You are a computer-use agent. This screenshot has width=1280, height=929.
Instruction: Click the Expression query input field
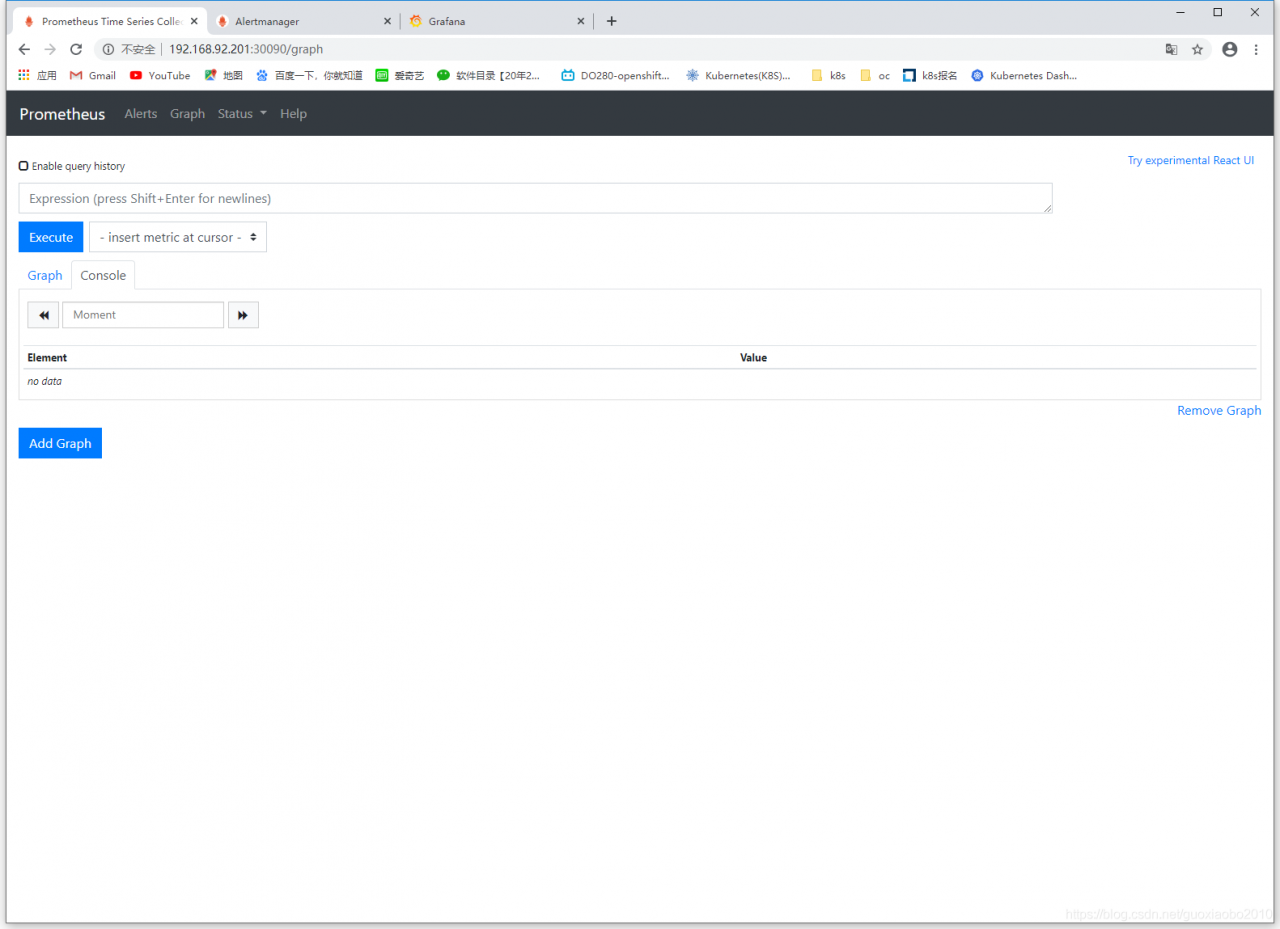click(x=535, y=198)
